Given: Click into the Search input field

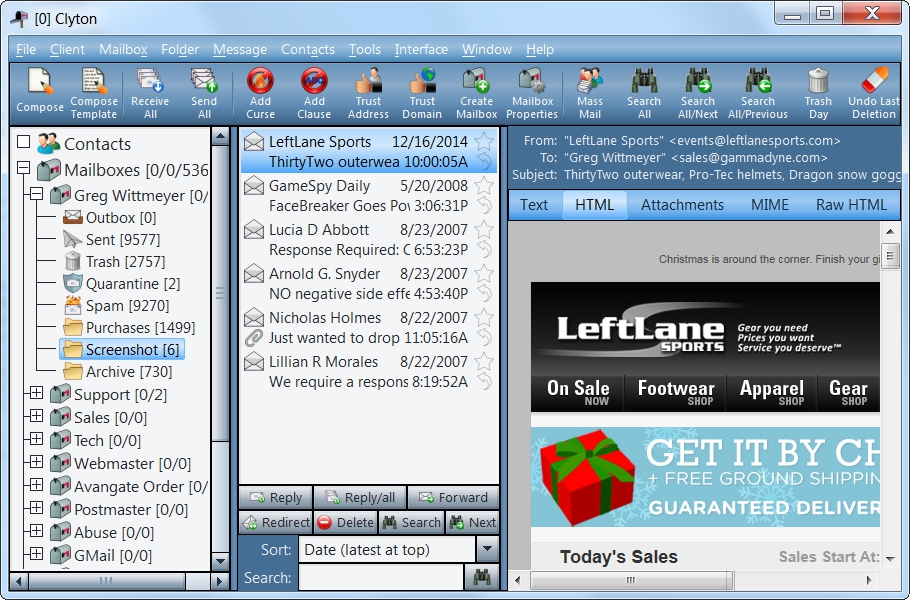Looking at the screenshot, I should [381, 577].
